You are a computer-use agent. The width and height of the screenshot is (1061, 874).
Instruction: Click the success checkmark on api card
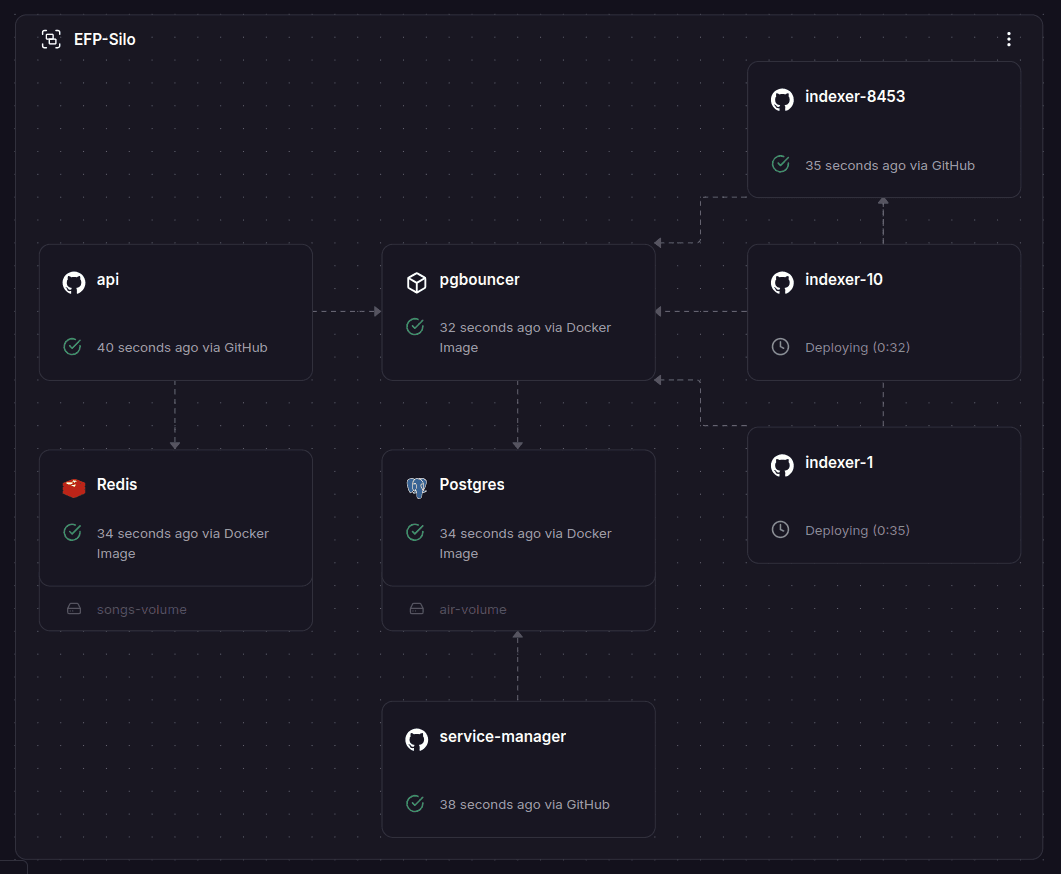point(72,347)
